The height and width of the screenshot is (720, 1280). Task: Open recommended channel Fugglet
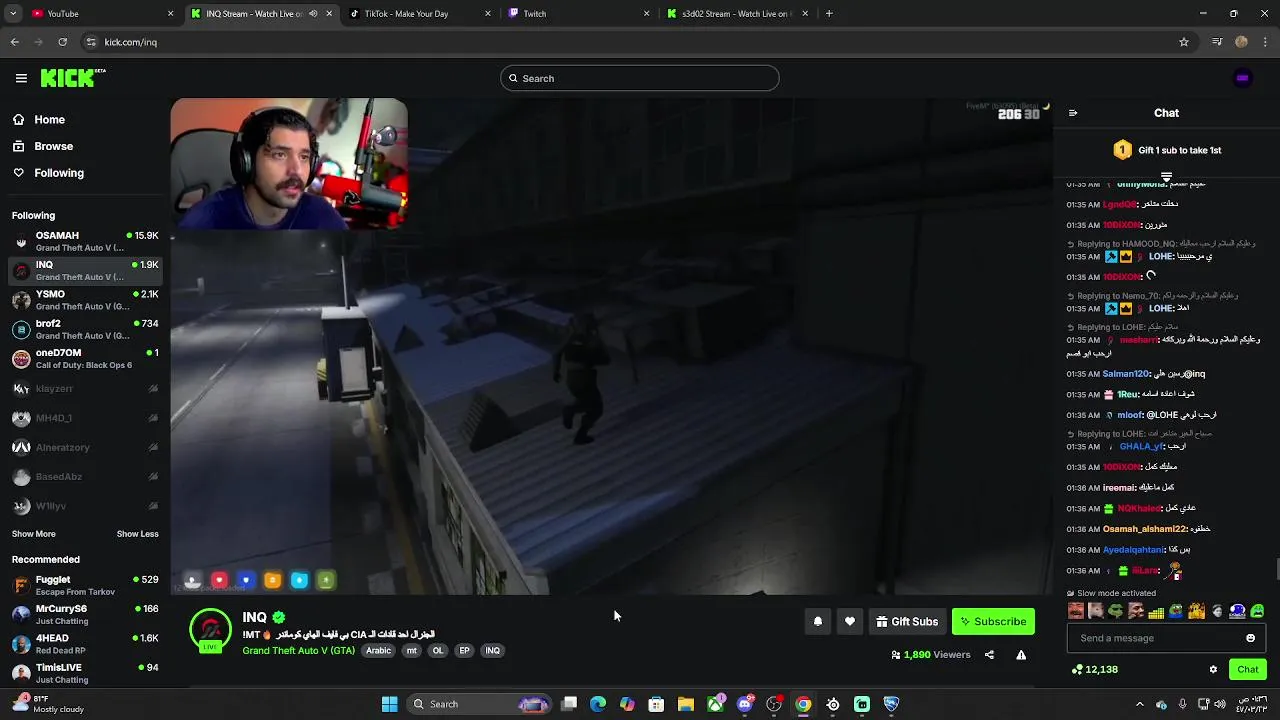click(85, 585)
